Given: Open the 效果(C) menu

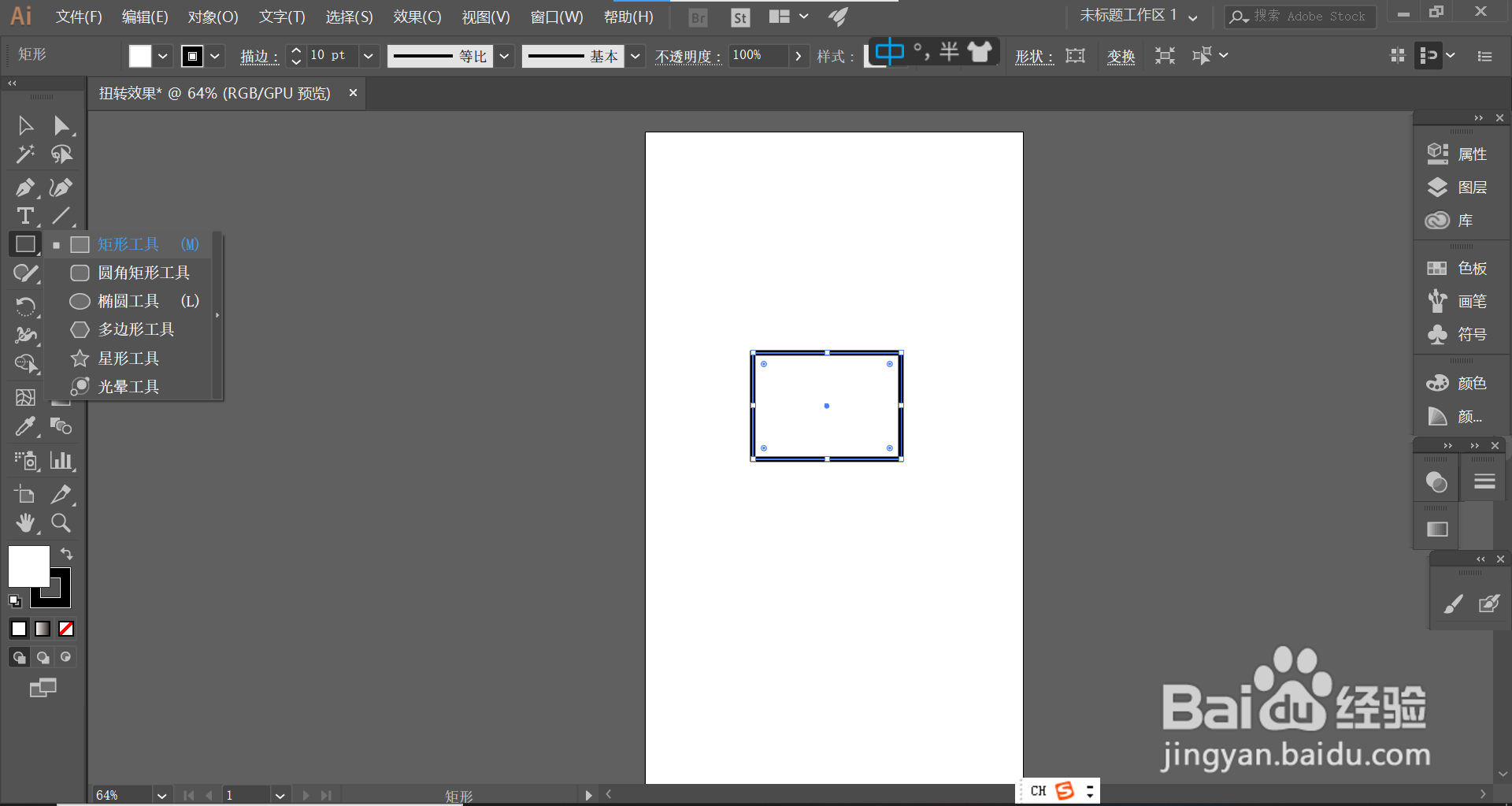Looking at the screenshot, I should pyautogui.click(x=417, y=17).
